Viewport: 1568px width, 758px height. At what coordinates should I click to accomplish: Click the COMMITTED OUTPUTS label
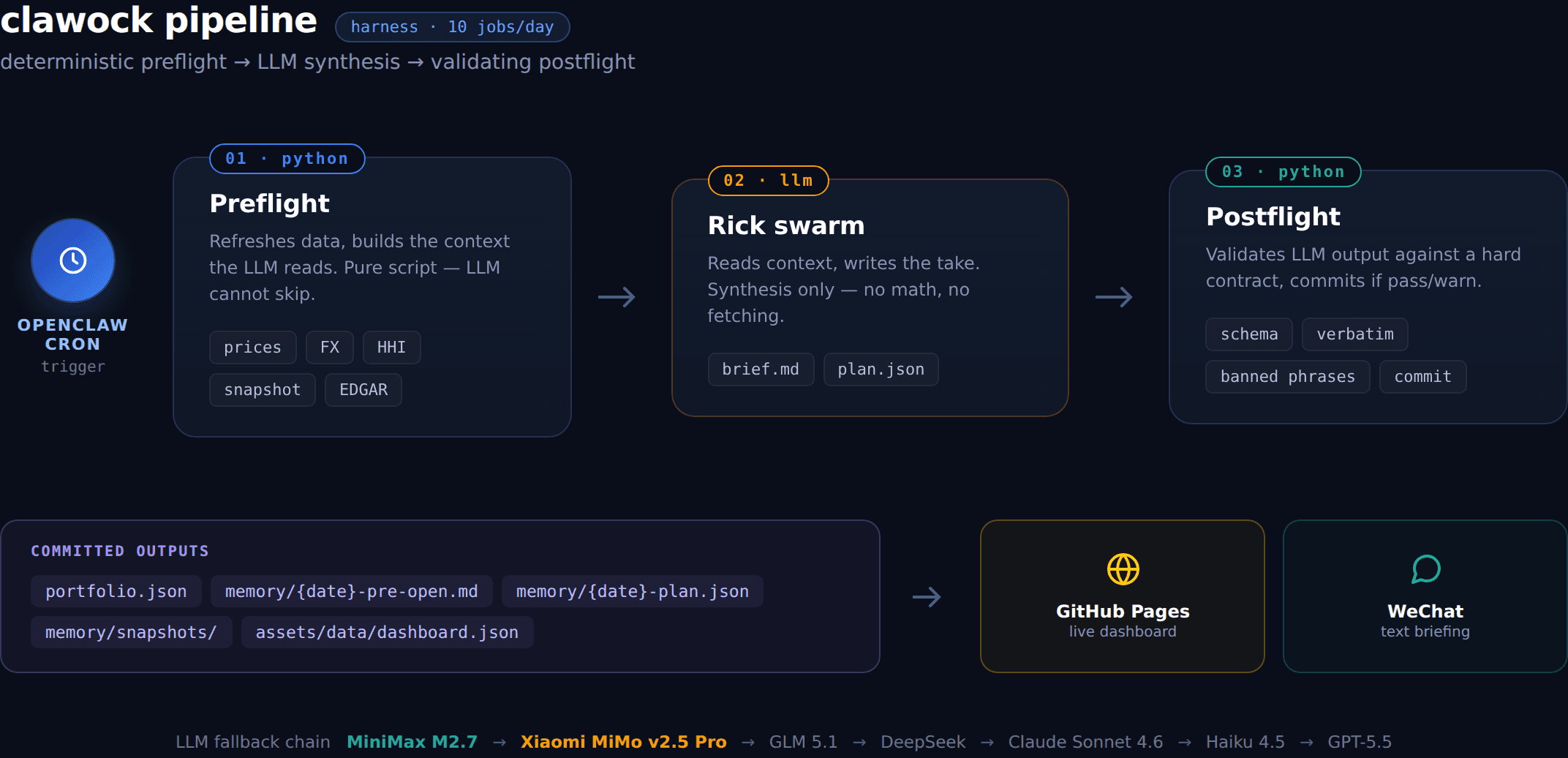pyautogui.click(x=120, y=551)
